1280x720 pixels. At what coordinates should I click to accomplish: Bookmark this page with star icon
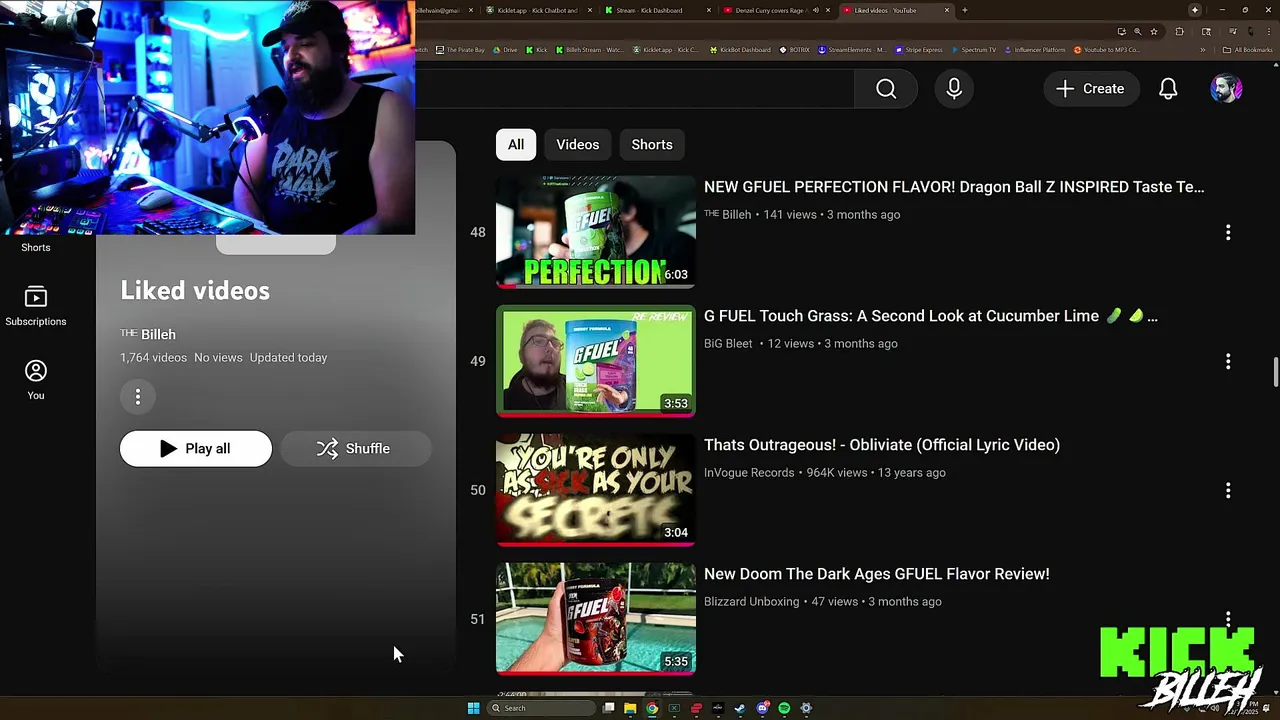click(x=1153, y=31)
